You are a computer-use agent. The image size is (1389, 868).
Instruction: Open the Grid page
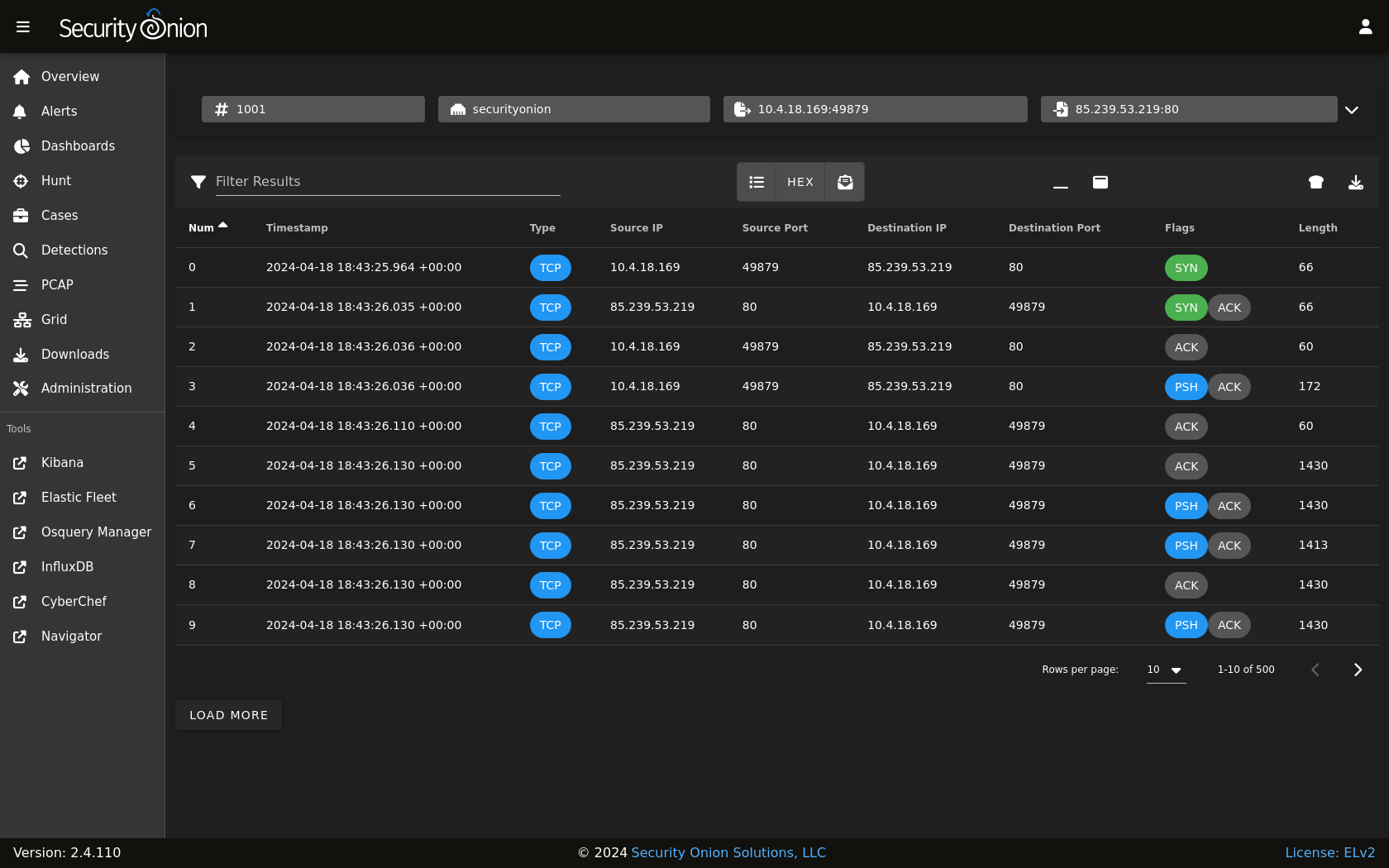[83, 320]
